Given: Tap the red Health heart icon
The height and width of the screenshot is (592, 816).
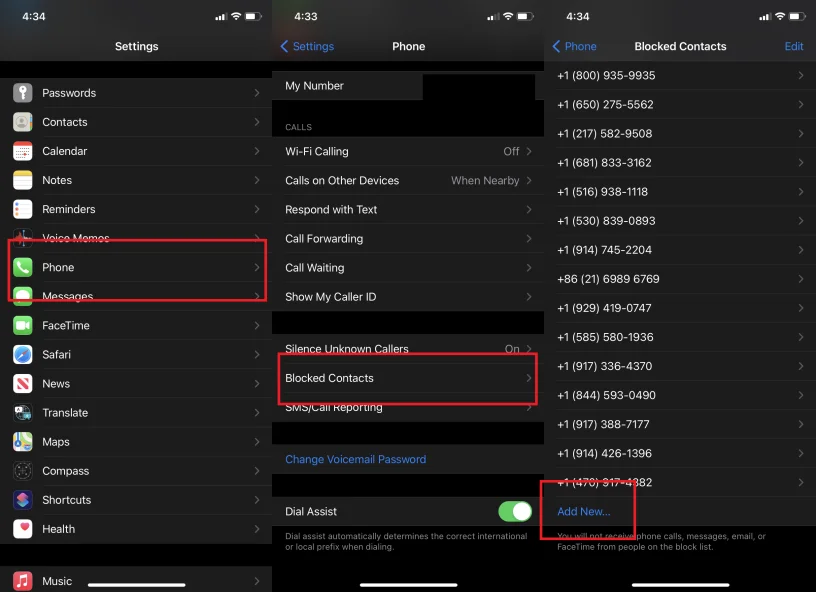Looking at the screenshot, I should [x=23, y=529].
